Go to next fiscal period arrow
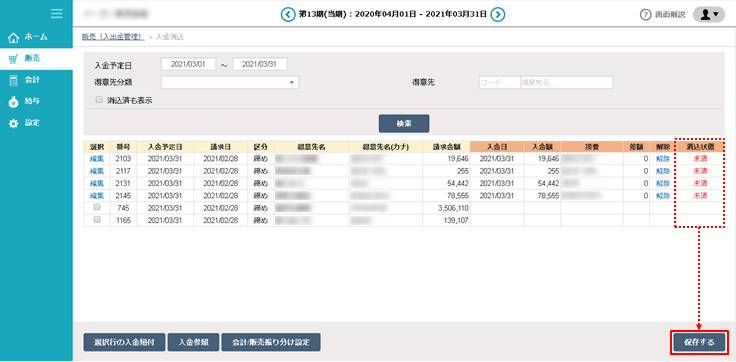The width and height of the screenshot is (736, 362). click(498, 15)
